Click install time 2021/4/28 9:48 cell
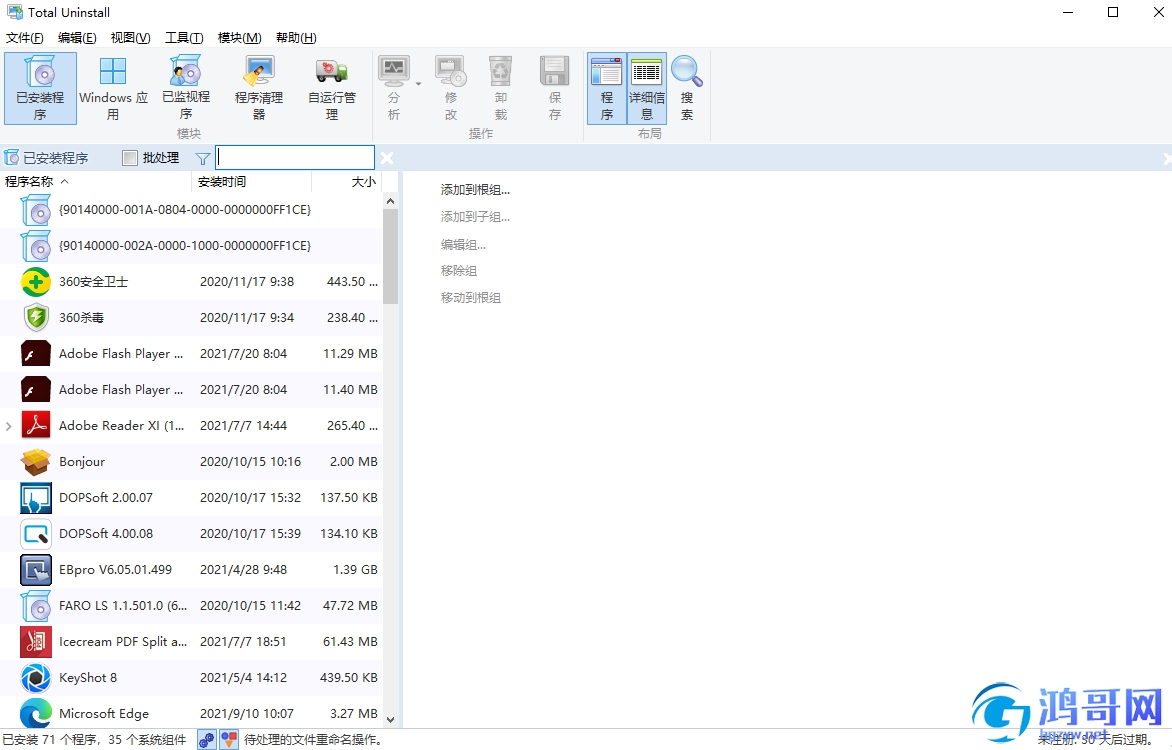This screenshot has height=750, width=1172. pos(244,570)
